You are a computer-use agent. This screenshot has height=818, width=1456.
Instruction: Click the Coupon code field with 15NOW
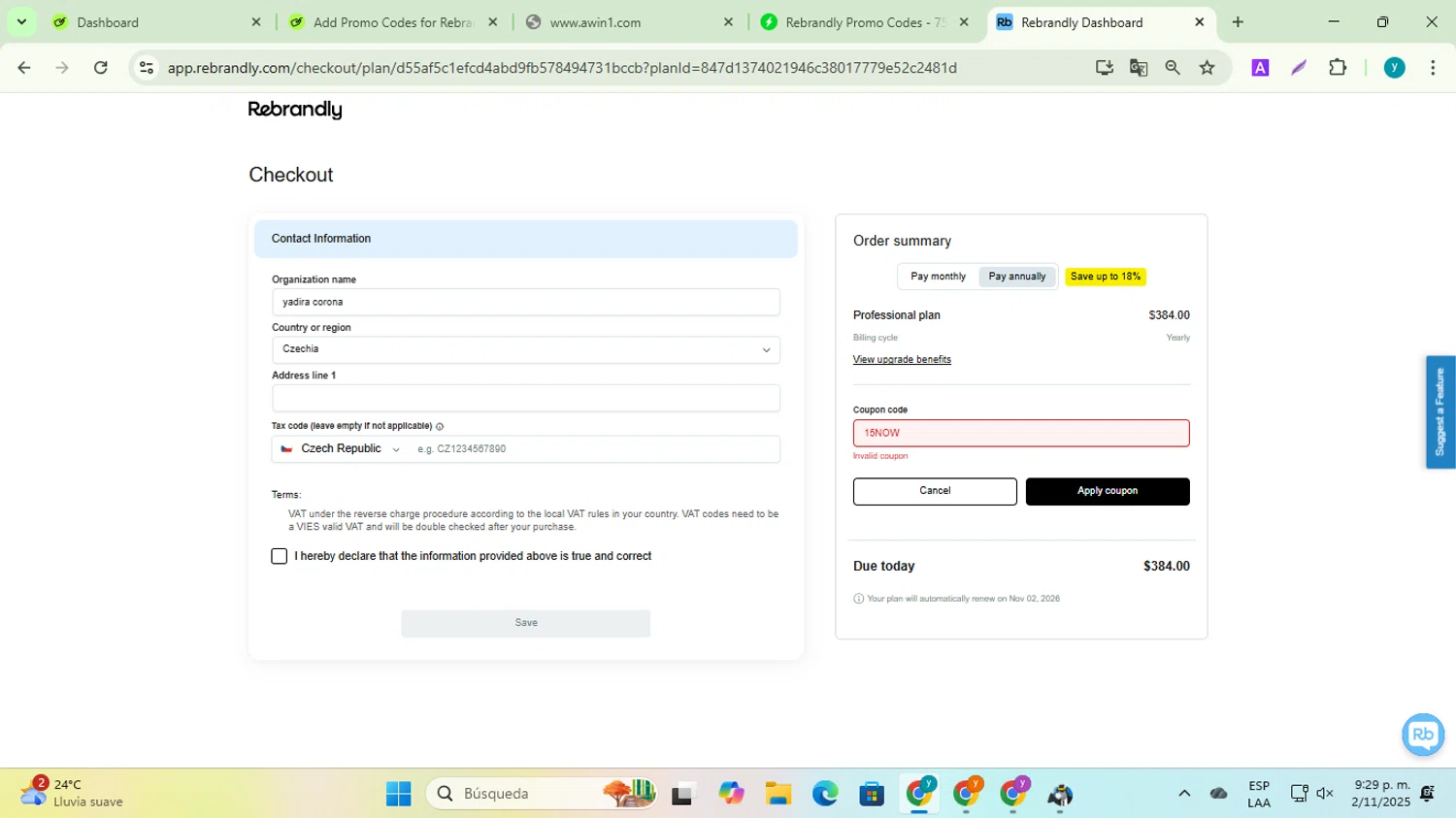(1021, 433)
